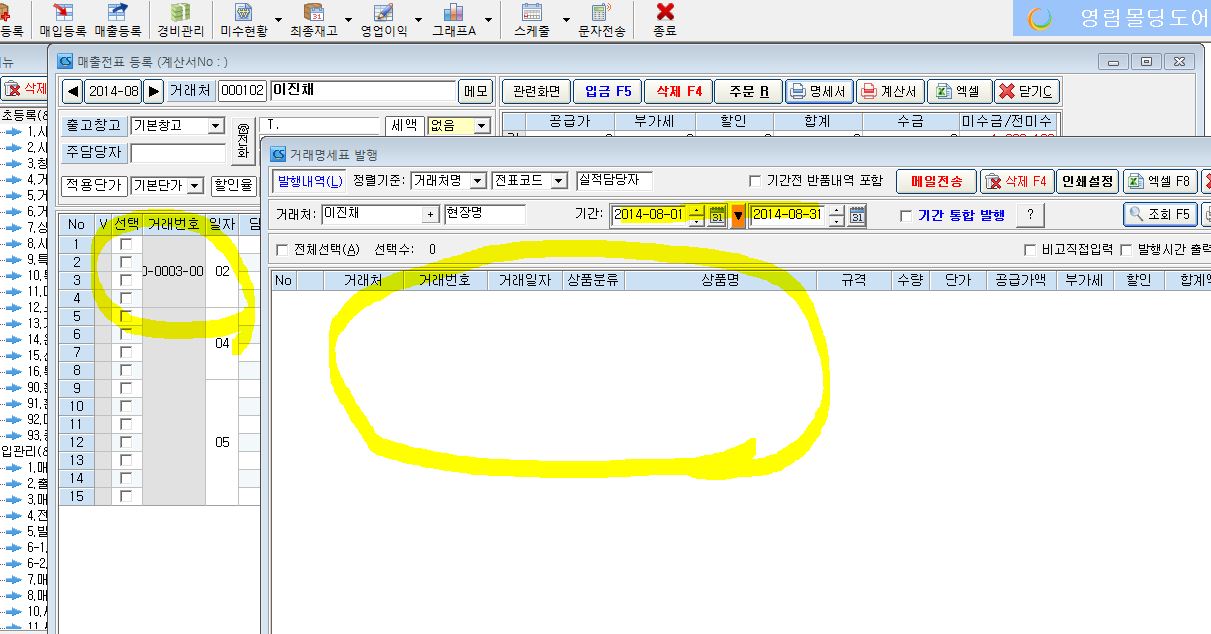The width and height of the screenshot is (1211, 634).
Task: Open the 스케줄 schedule calendar icon
Action: (531, 19)
